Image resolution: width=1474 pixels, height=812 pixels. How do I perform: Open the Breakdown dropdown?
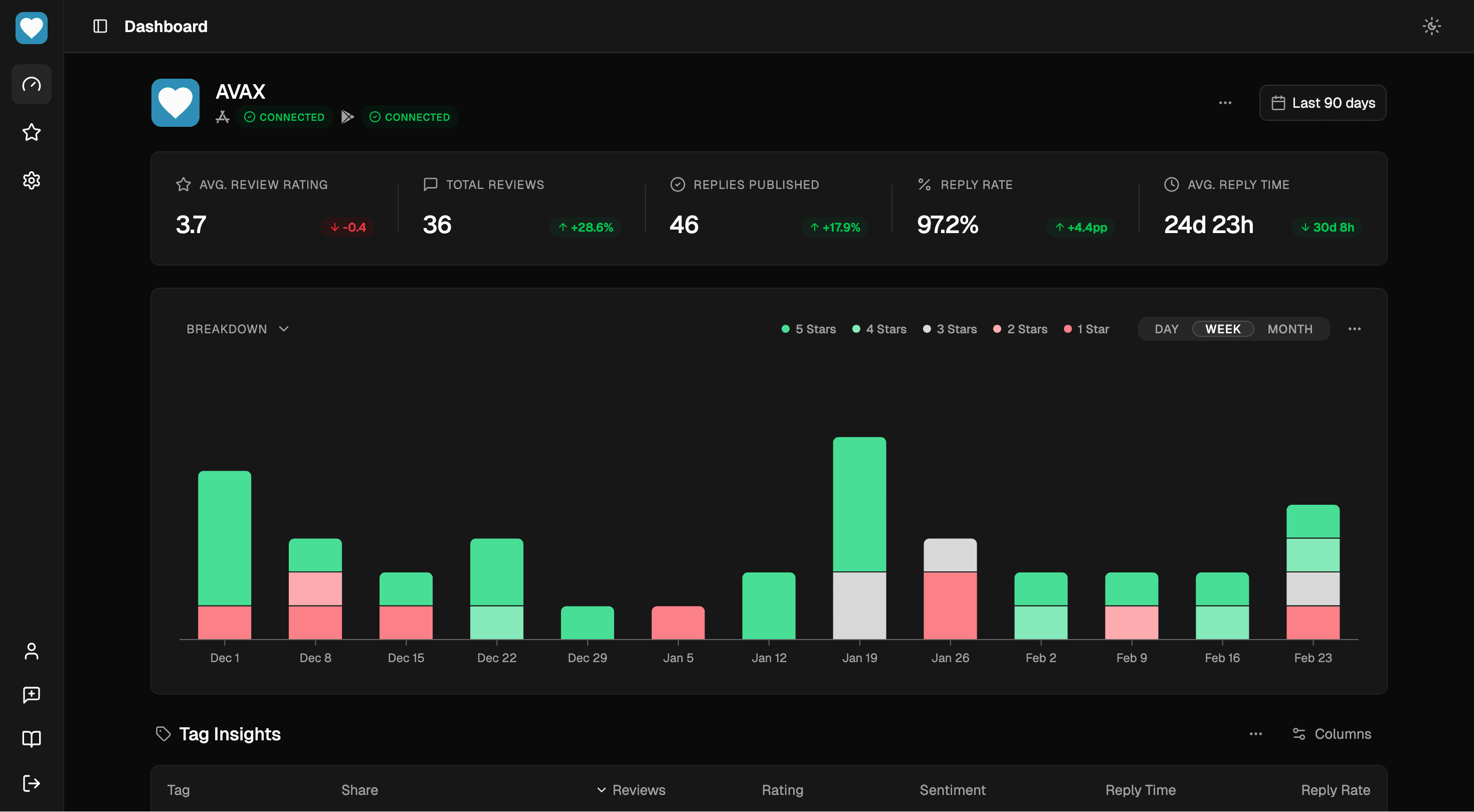[x=236, y=328]
